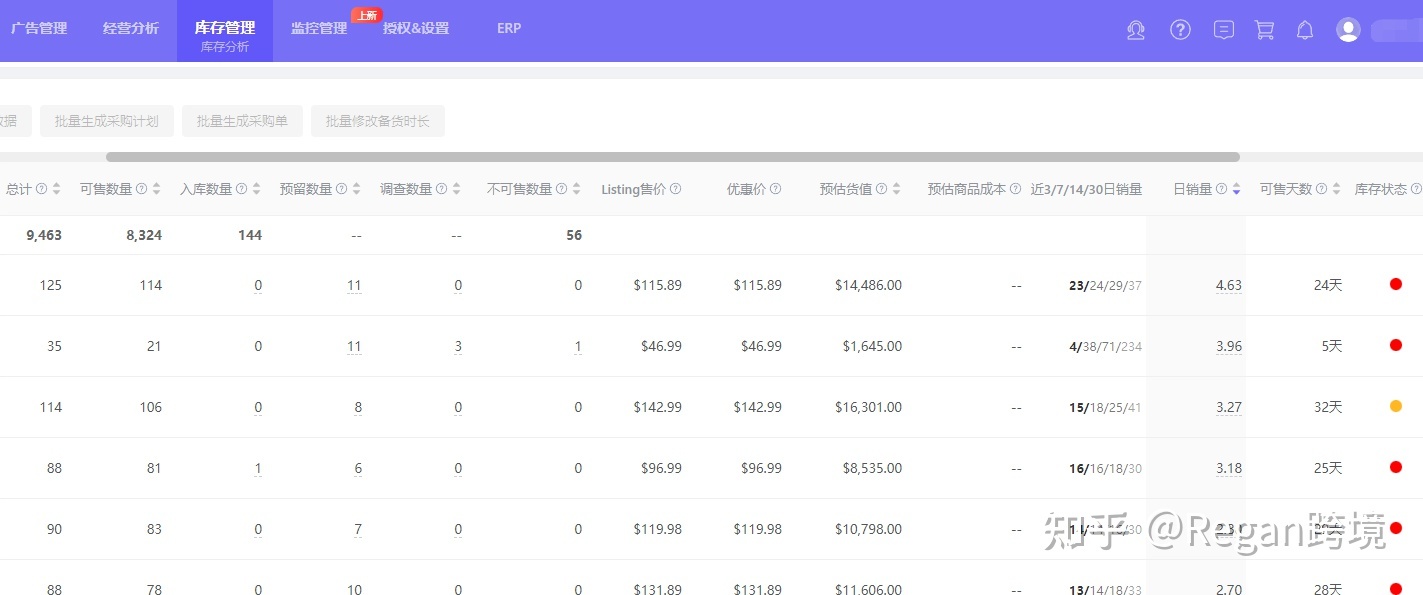Click the help question mark icon in header
The width and height of the screenshot is (1423, 595).
(x=1180, y=30)
